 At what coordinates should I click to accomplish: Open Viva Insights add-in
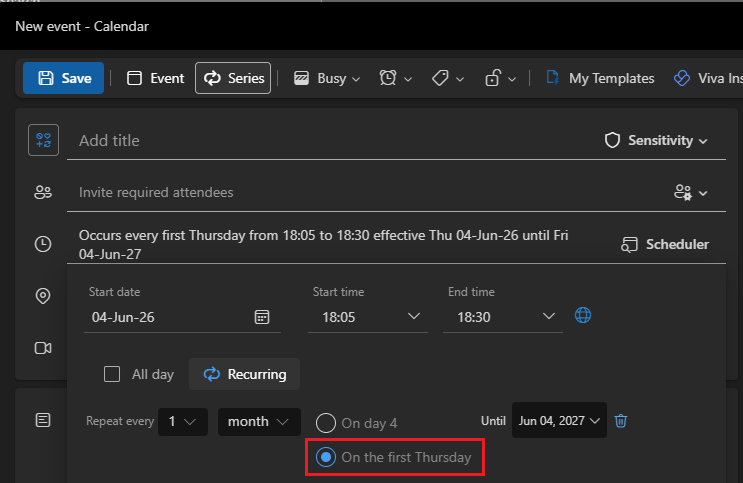tap(707, 78)
